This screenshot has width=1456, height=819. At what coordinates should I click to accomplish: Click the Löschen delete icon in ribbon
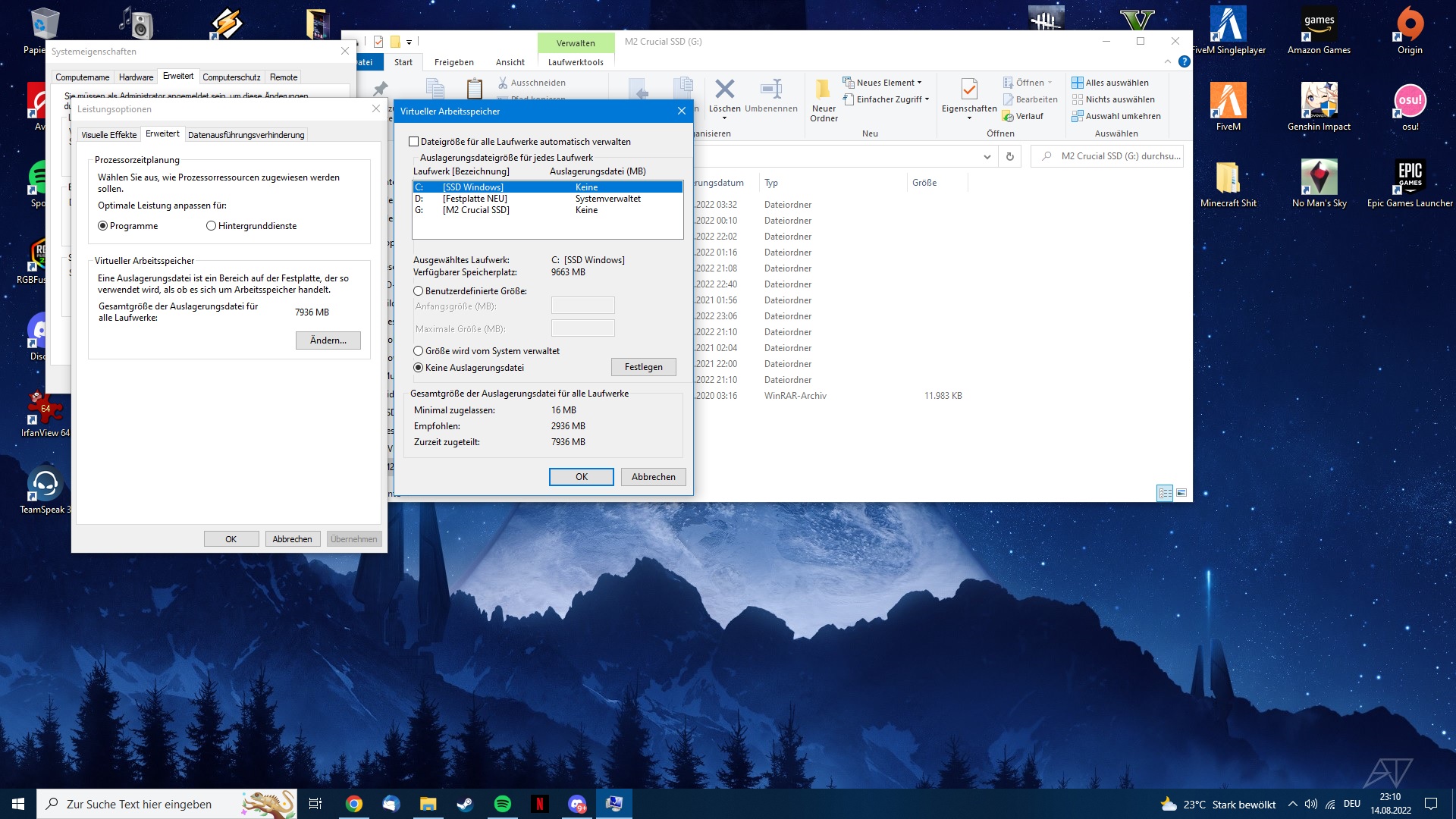[x=724, y=89]
